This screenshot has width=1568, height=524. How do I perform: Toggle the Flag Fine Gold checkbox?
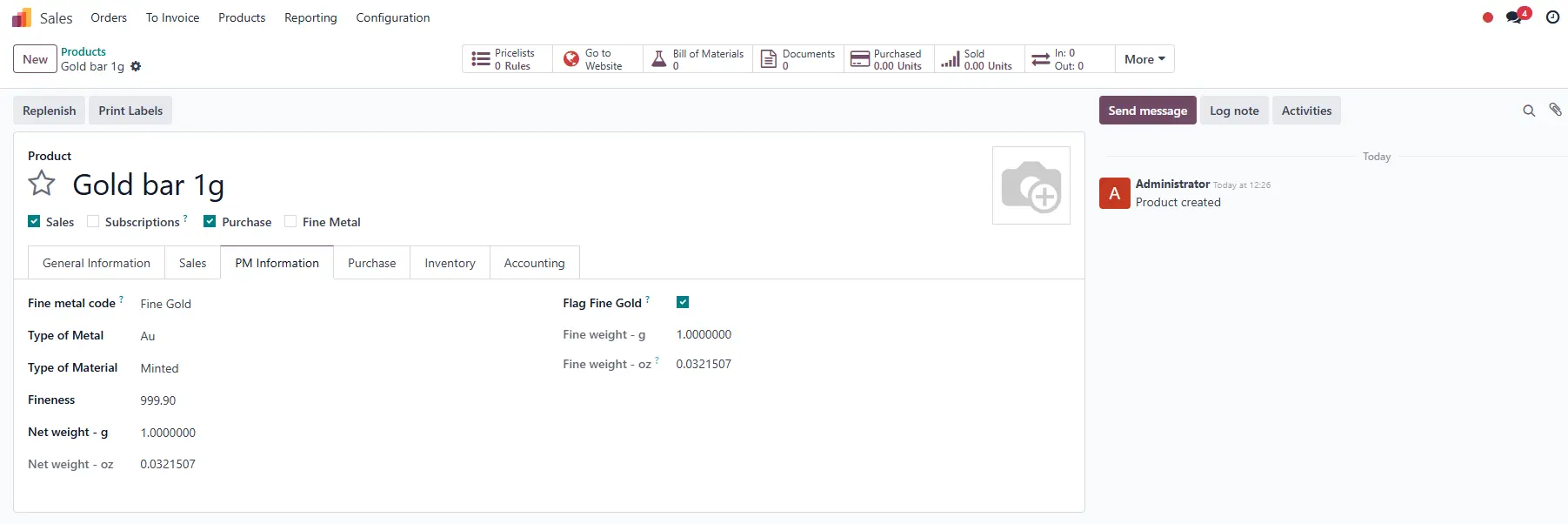[x=683, y=302]
